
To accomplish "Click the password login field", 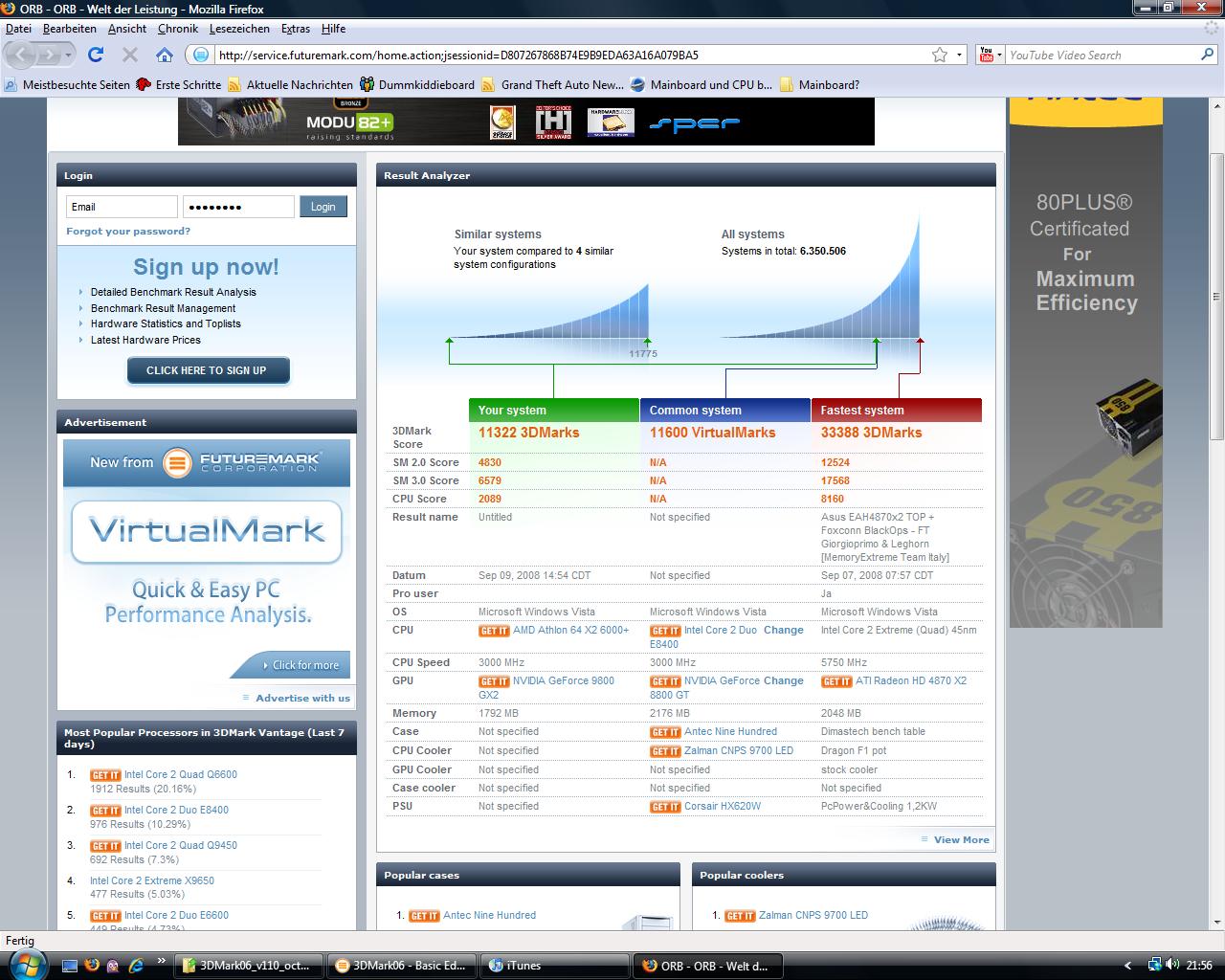I will click(238, 207).
